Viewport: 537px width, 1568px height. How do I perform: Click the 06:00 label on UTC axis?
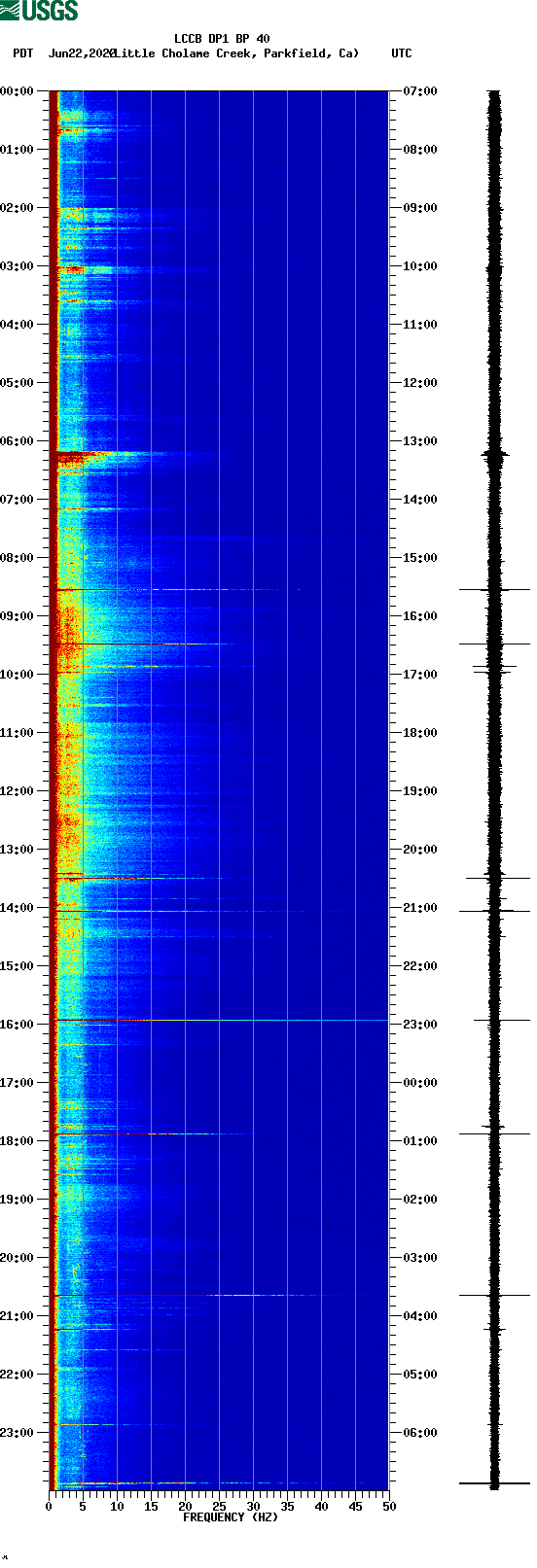pos(420,1433)
